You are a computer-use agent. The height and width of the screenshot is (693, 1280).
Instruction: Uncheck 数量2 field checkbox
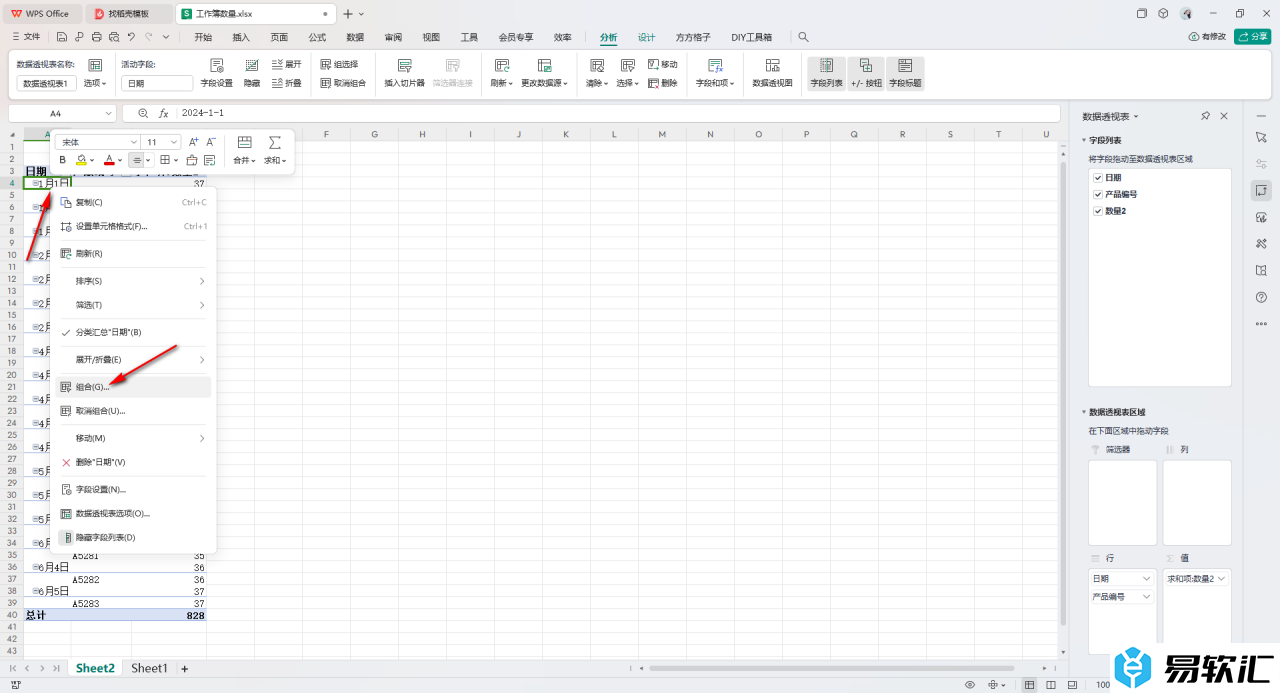point(1098,211)
